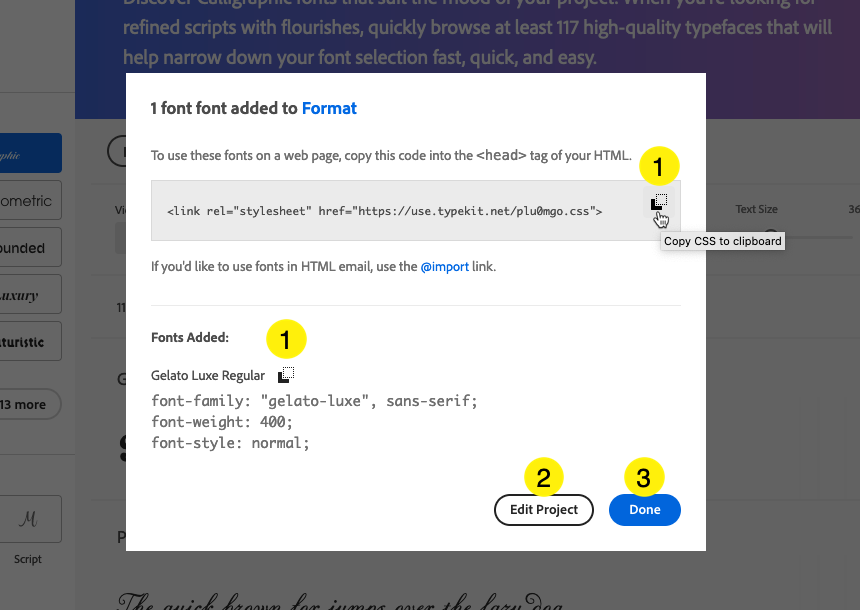The height and width of the screenshot is (610, 860).
Task: Select the link rel stylesheet code text
Action: pyautogui.click(x=384, y=211)
